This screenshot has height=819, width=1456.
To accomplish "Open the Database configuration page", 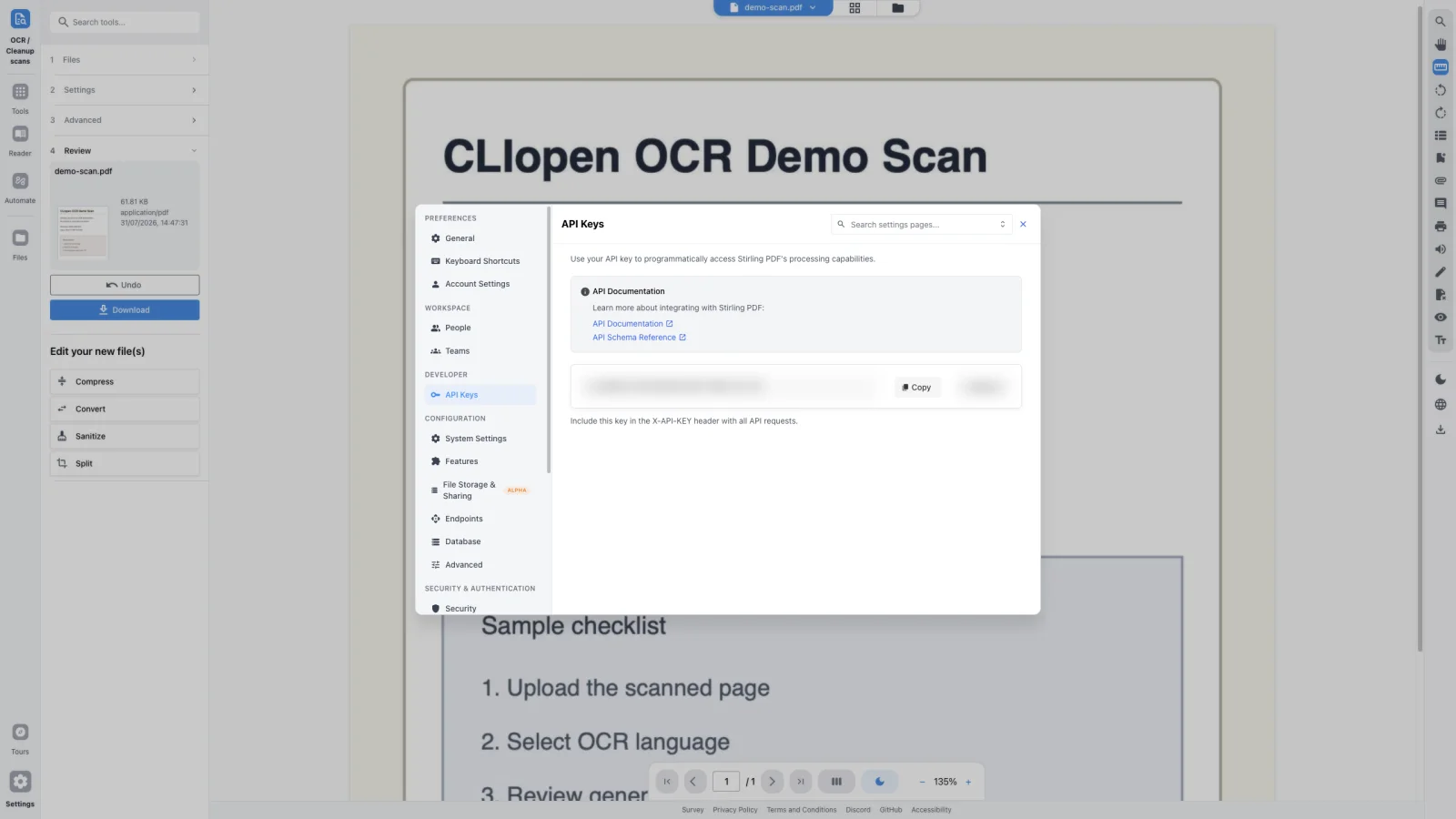I will click(x=480, y=541).
